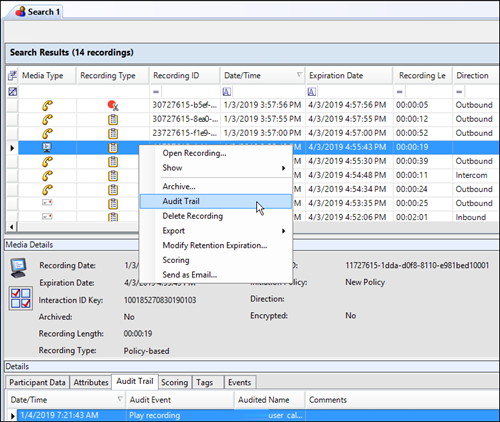Toggle sort arrow on the results Date/Time column

[x=299, y=75]
